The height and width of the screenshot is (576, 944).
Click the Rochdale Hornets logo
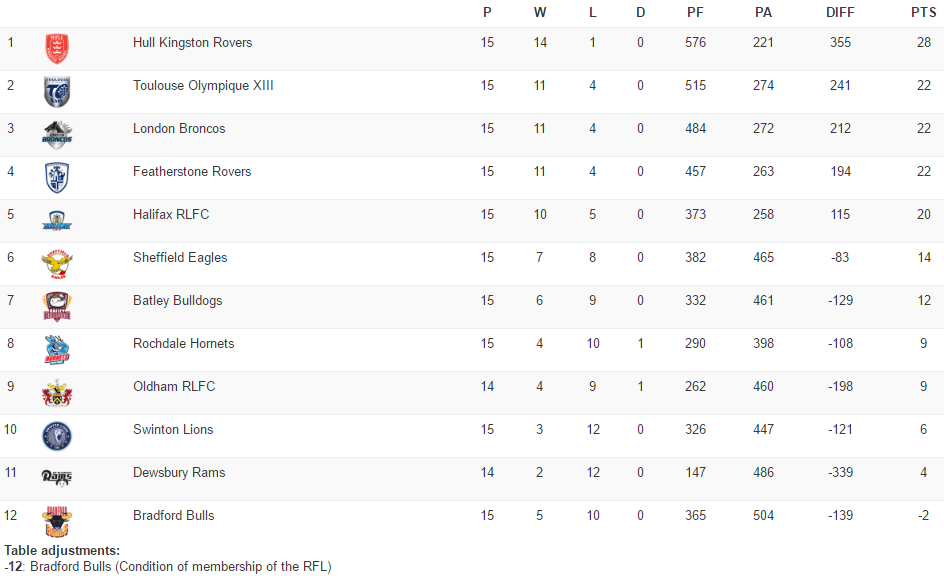(x=57, y=349)
